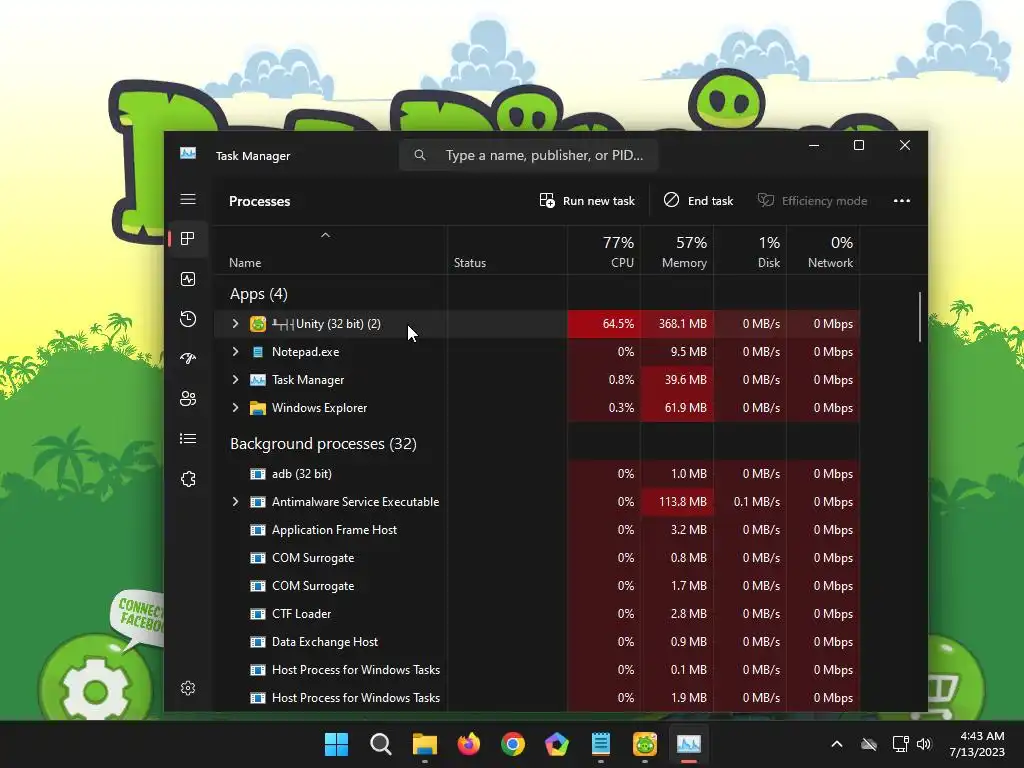Switch to Bad Piggies game taskbar icon

[x=645, y=744]
